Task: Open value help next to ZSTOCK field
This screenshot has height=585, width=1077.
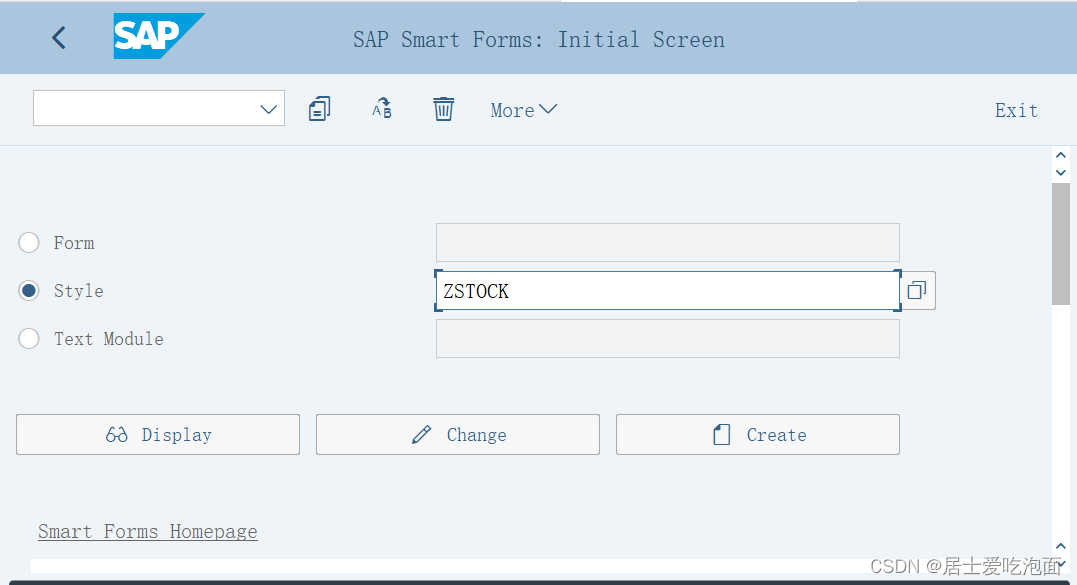Action: pyautogui.click(x=917, y=290)
